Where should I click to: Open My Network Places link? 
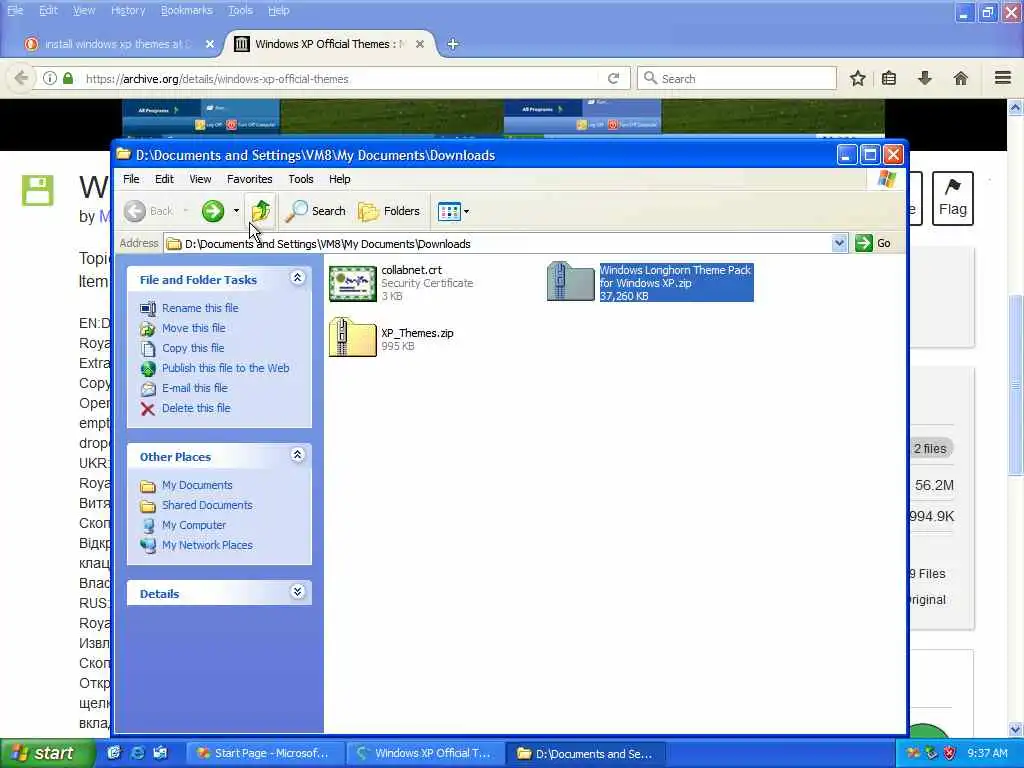(x=207, y=545)
